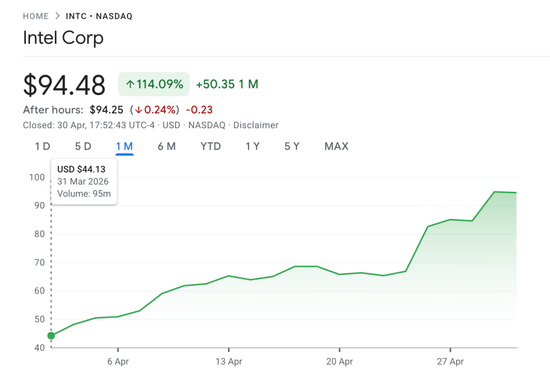
Task: Open the Disclaimer link
Action: [256, 125]
